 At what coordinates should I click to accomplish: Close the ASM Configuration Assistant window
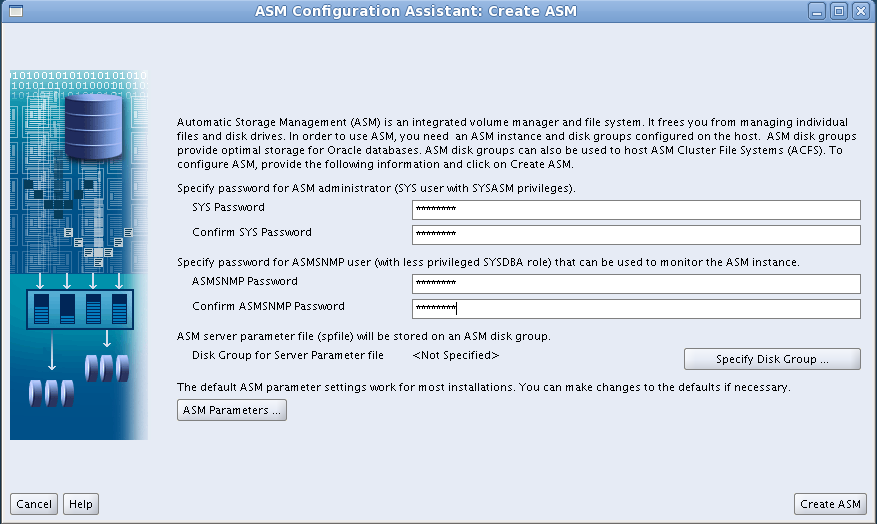tap(860, 11)
